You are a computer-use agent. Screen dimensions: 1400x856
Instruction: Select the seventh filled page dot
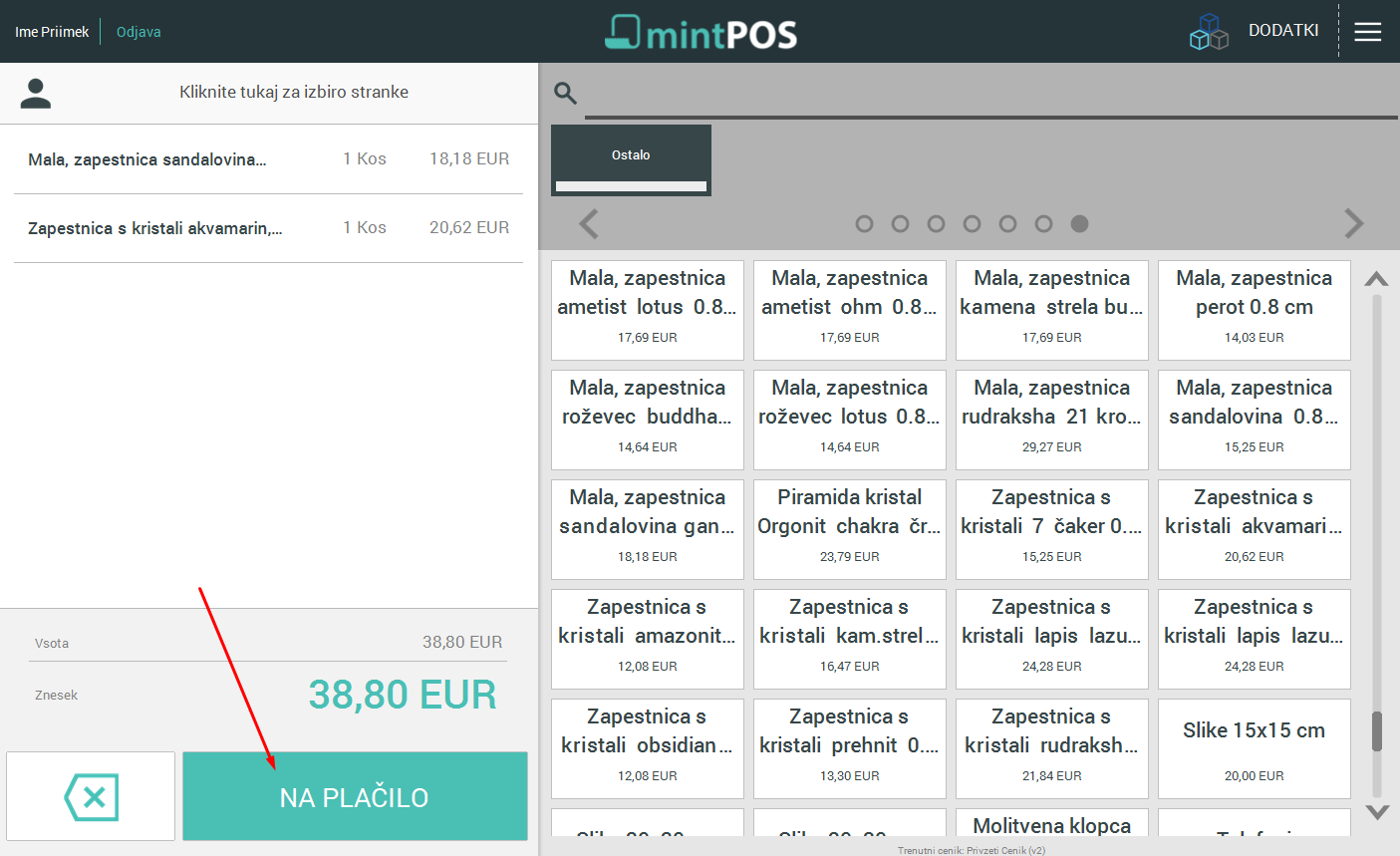(1079, 224)
